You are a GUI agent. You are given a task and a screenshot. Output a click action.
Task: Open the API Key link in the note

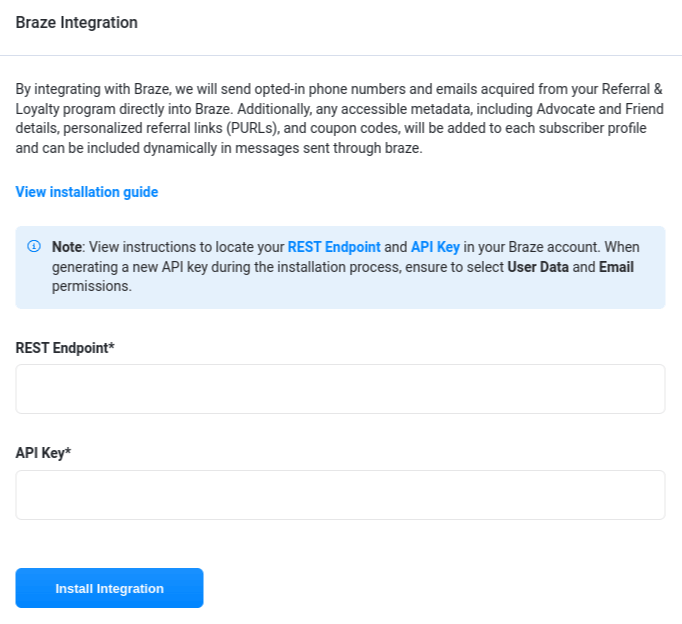coord(435,247)
